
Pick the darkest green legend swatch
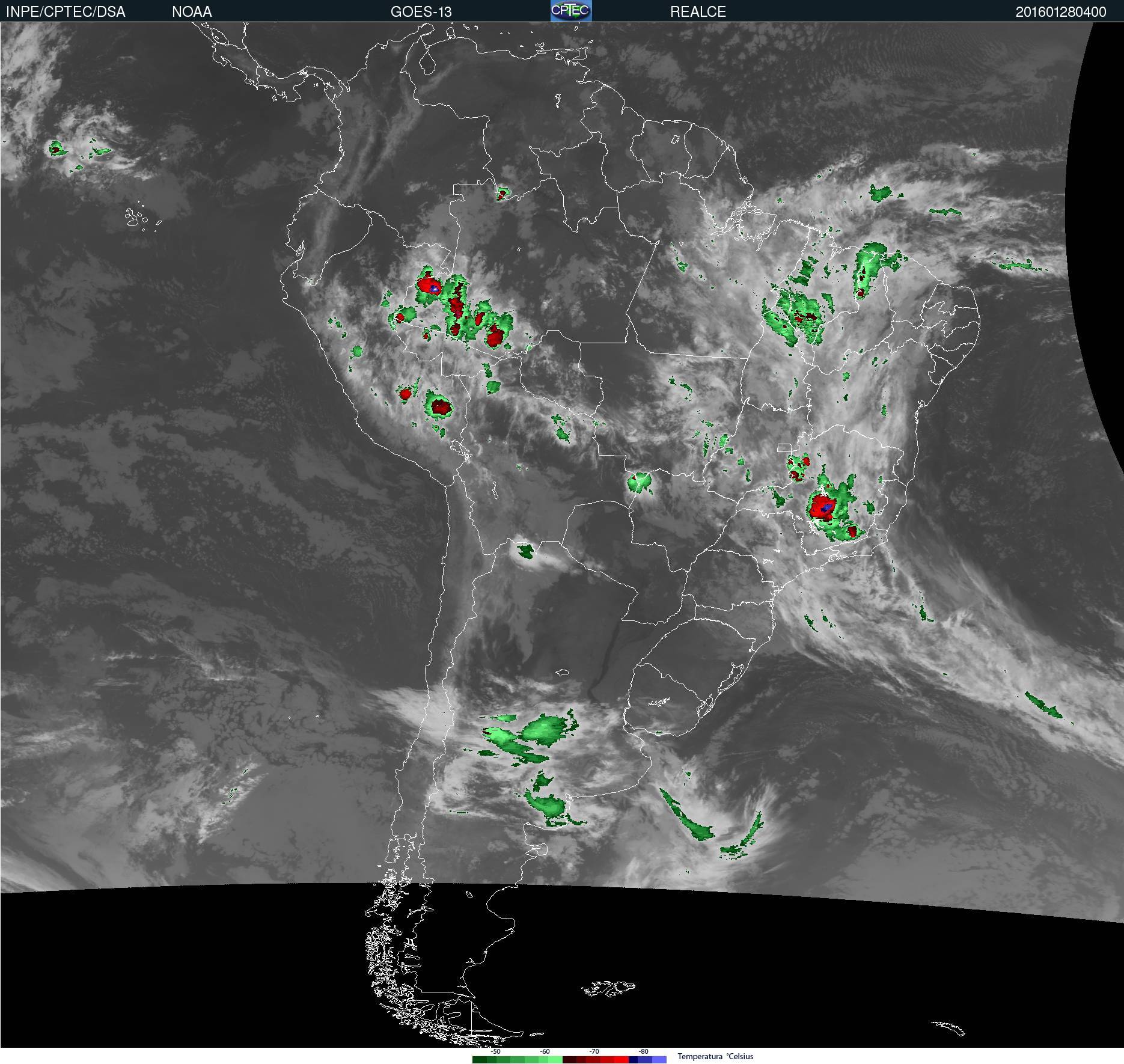[x=480, y=1060]
